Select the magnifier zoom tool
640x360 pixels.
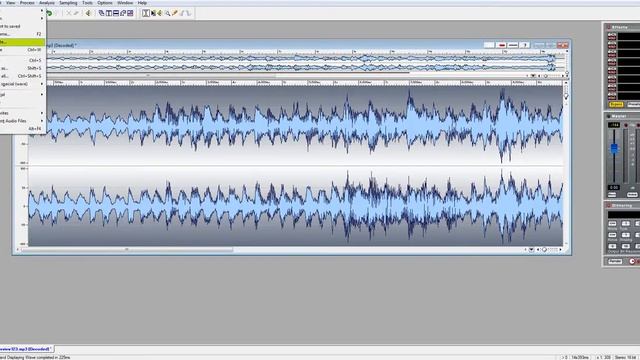[167, 13]
